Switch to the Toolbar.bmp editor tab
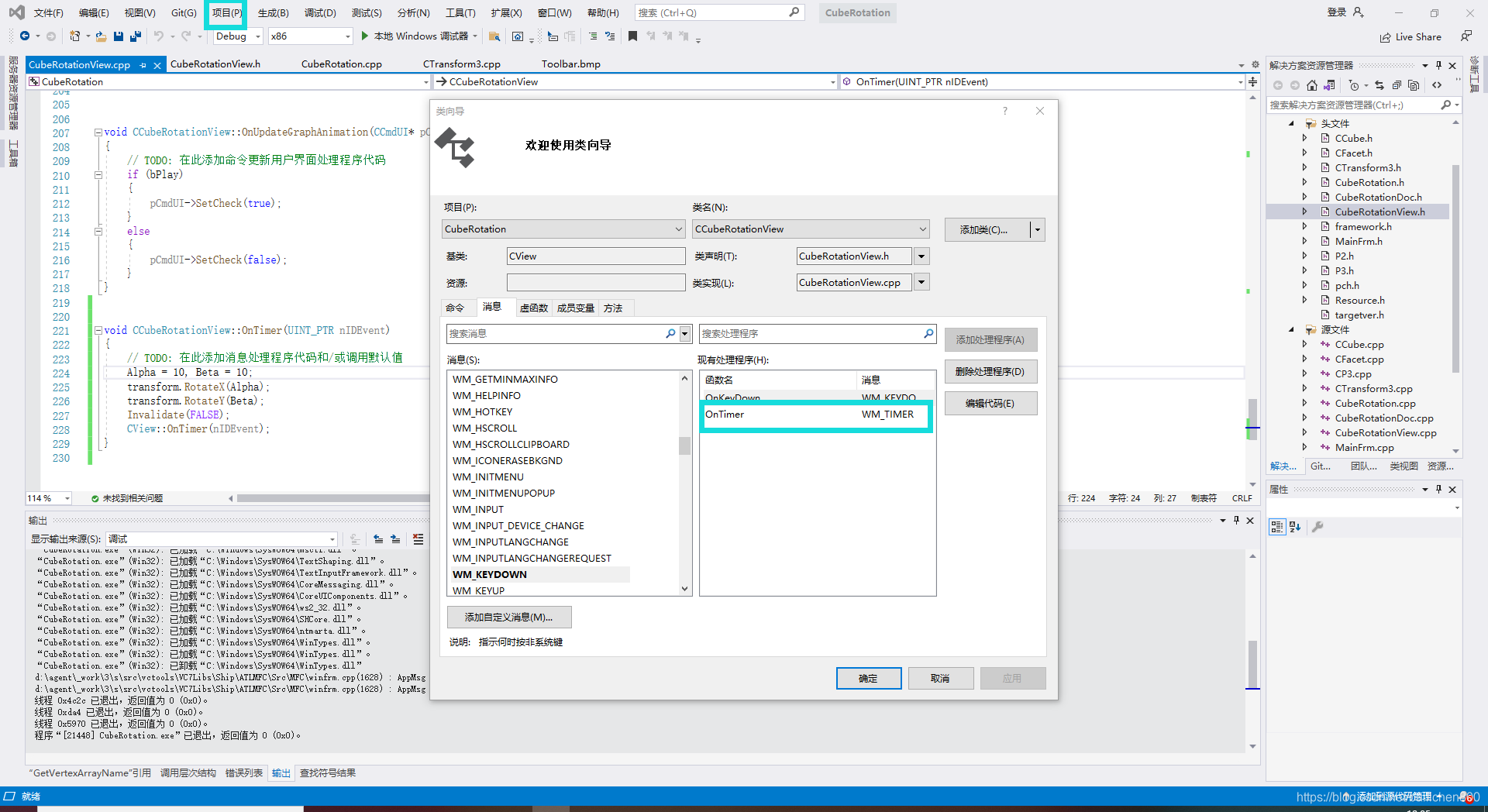1488x812 pixels. coord(570,64)
